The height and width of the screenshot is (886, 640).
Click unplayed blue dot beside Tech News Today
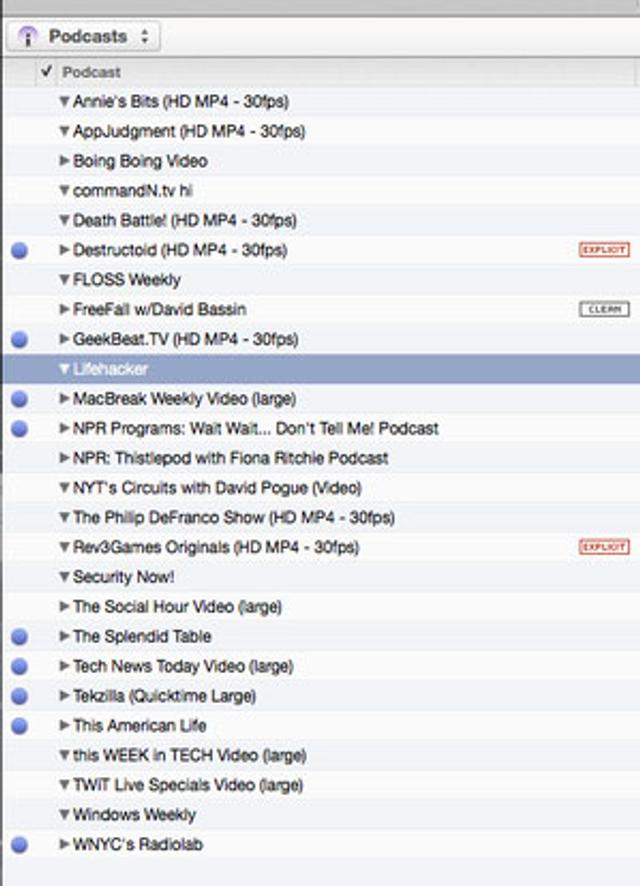(20, 667)
